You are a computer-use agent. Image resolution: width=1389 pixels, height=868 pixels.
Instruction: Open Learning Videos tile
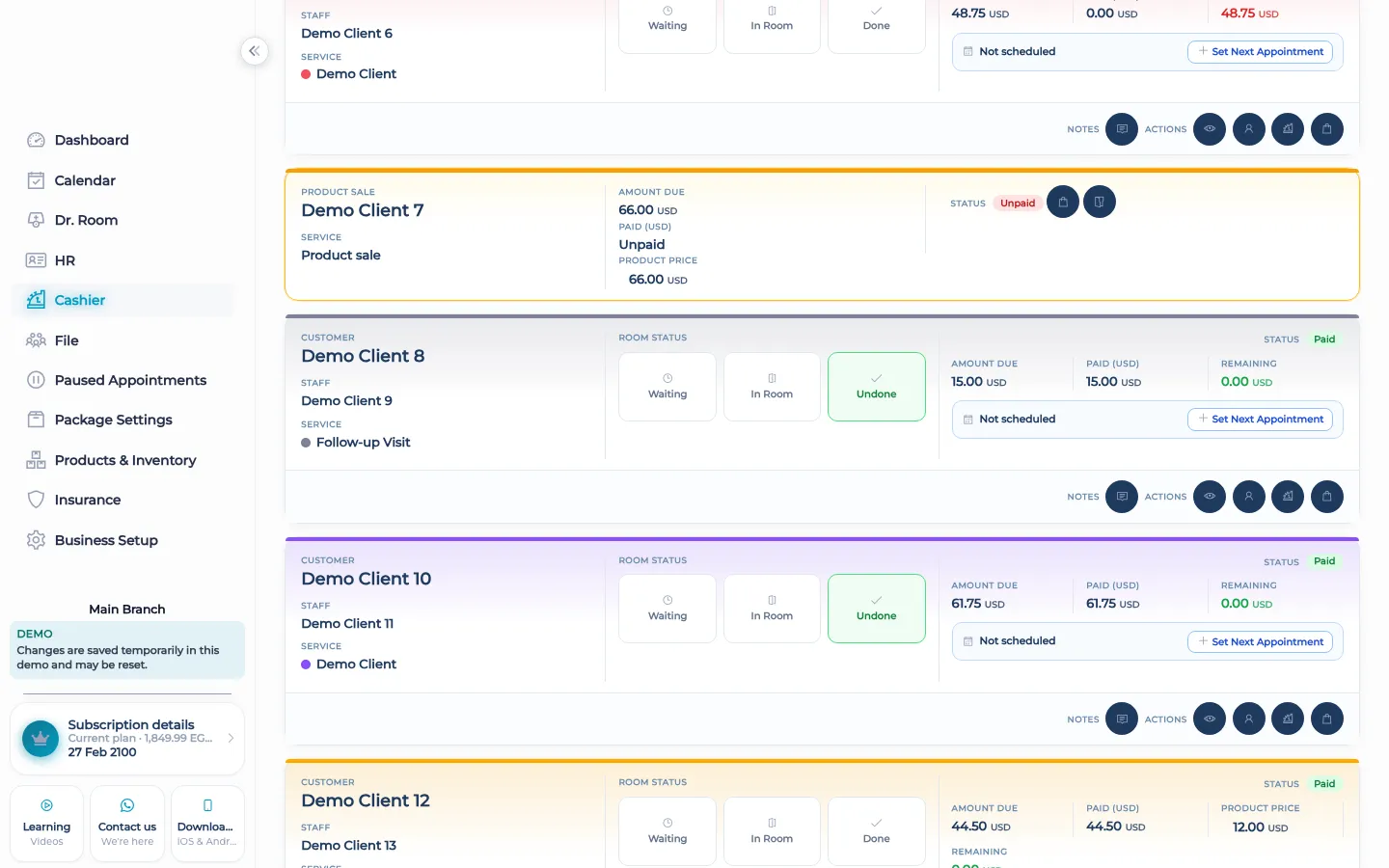coord(46,824)
